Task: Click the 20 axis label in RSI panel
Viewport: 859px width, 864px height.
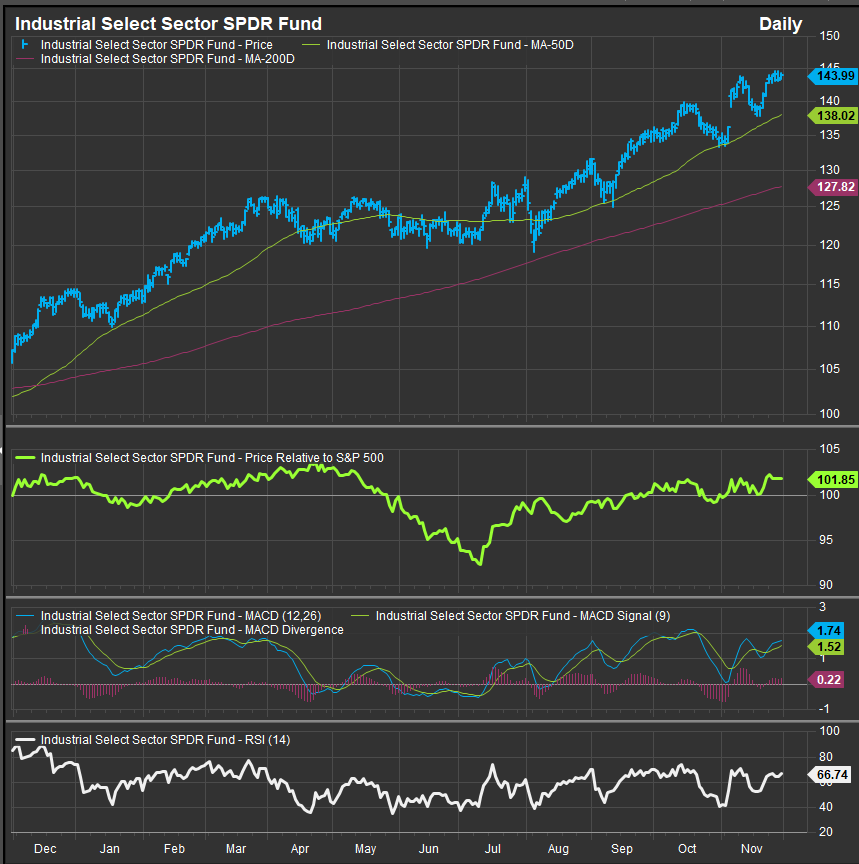Action: pyautogui.click(x=826, y=831)
